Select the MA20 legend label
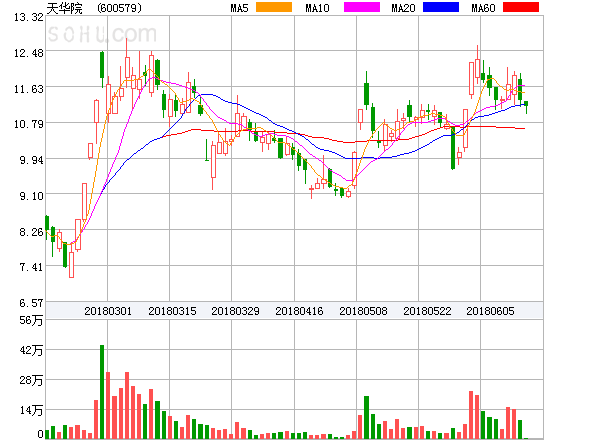Image resolution: width=600 pixels, height=440 pixels. 403,8
